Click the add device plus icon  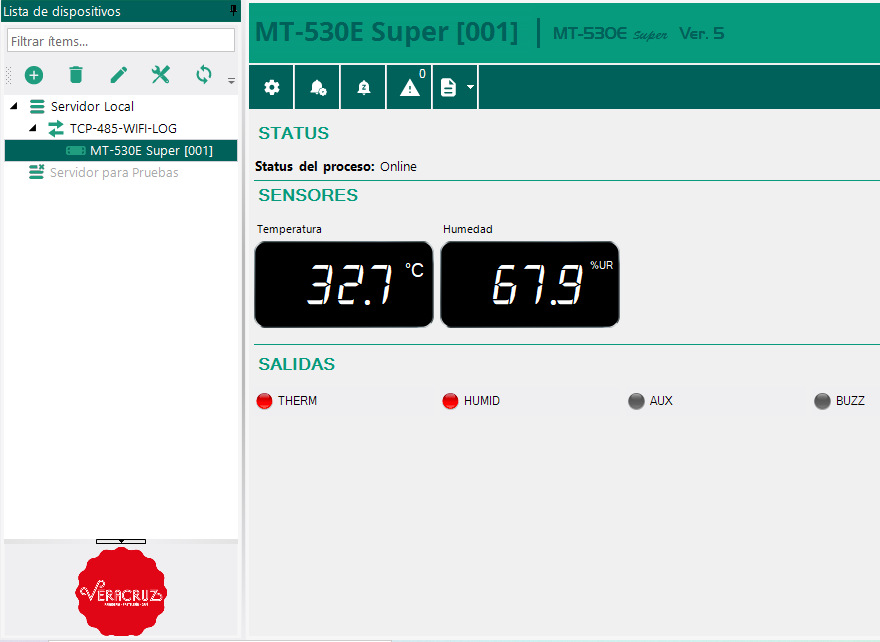coord(34,75)
